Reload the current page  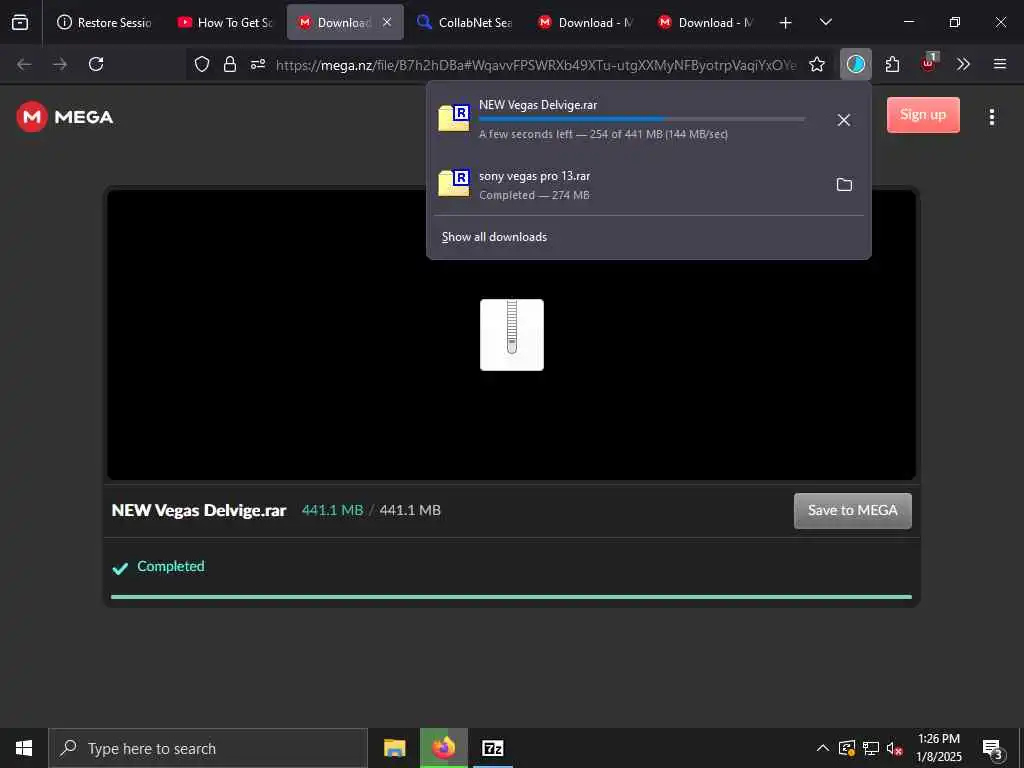tap(96, 64)
